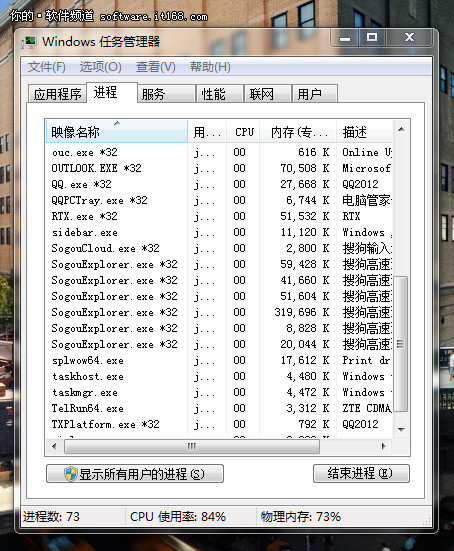Screen dimensions: 454x551
Task: Open the 选项(O) menu
Action: (x=100, y=67)
